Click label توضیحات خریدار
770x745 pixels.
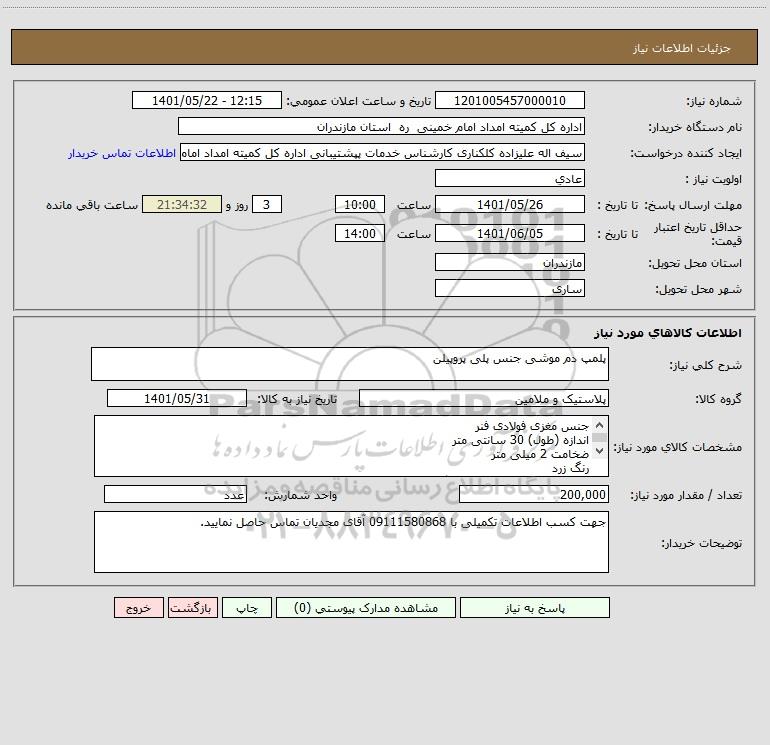click(x=701, y=543)
